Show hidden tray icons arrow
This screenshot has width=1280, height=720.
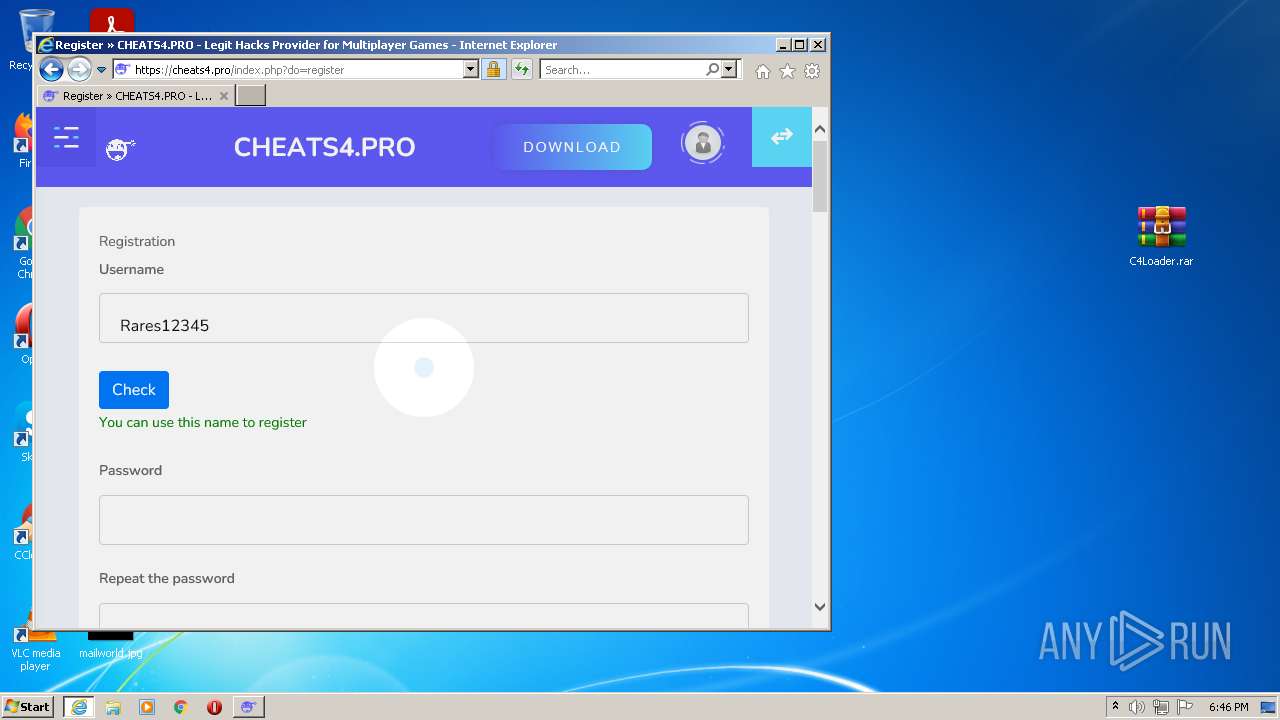[1115, 707]
